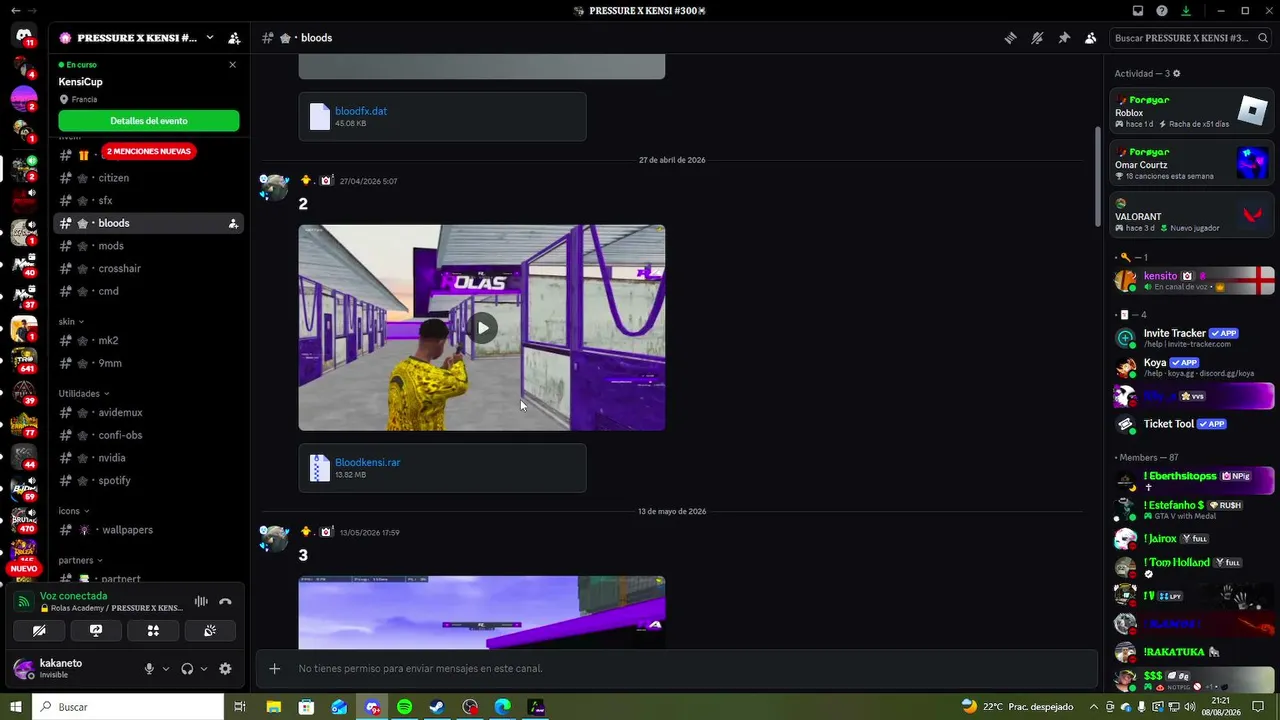Open VALORANT activity card
The image size is (1280, 720).
click(1191, 215)
